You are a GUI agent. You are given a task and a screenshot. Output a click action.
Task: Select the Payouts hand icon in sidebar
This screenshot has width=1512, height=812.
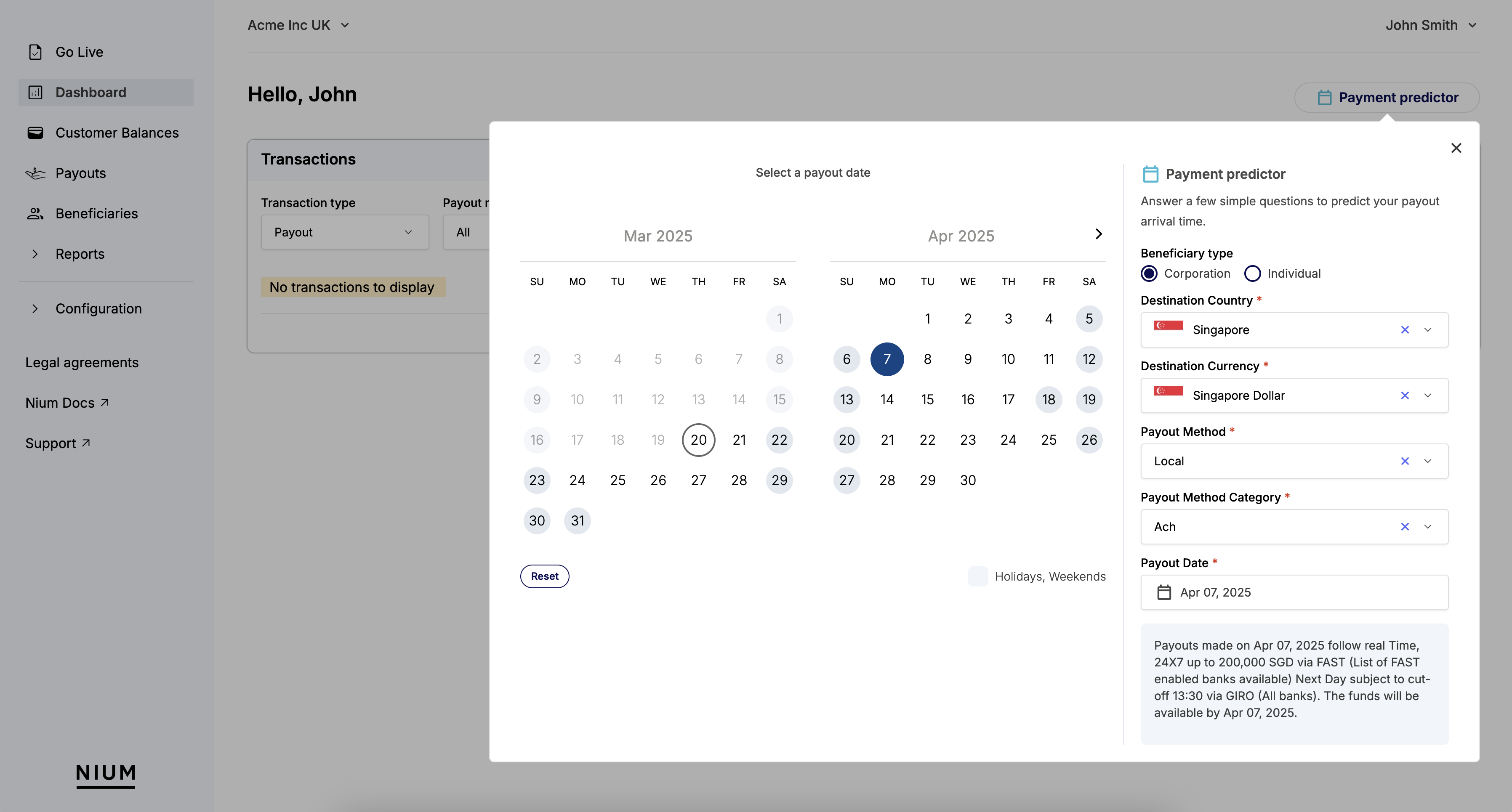(x=35, y=173)
